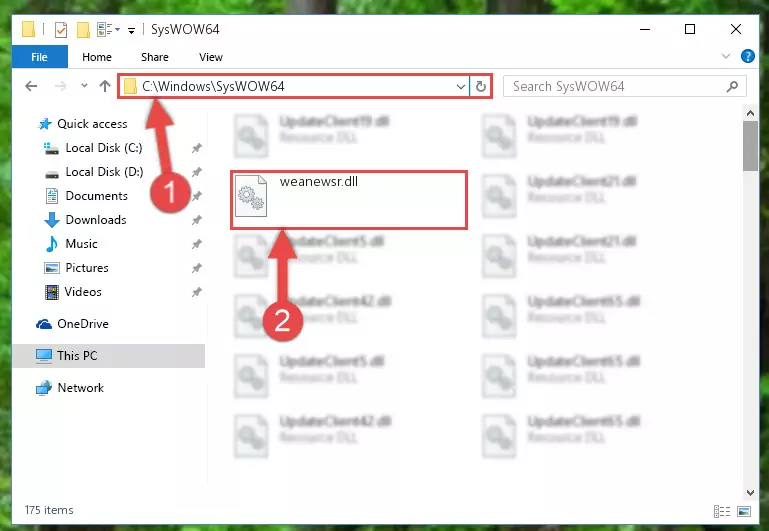Minimize the SysWOW64 window
Viewport: 769px width, 531px height.
click(645, 29)
